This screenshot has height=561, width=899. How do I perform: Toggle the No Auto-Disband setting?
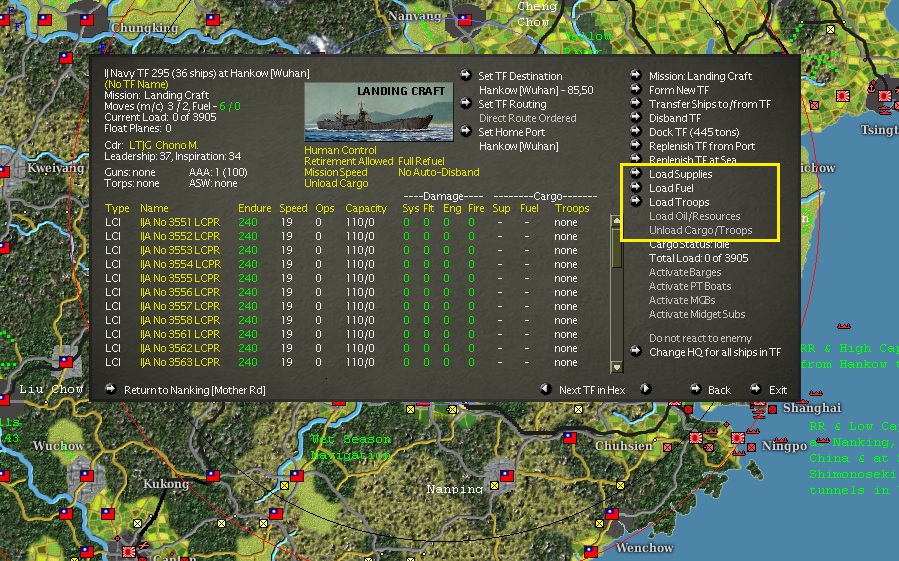coord(436,172)
